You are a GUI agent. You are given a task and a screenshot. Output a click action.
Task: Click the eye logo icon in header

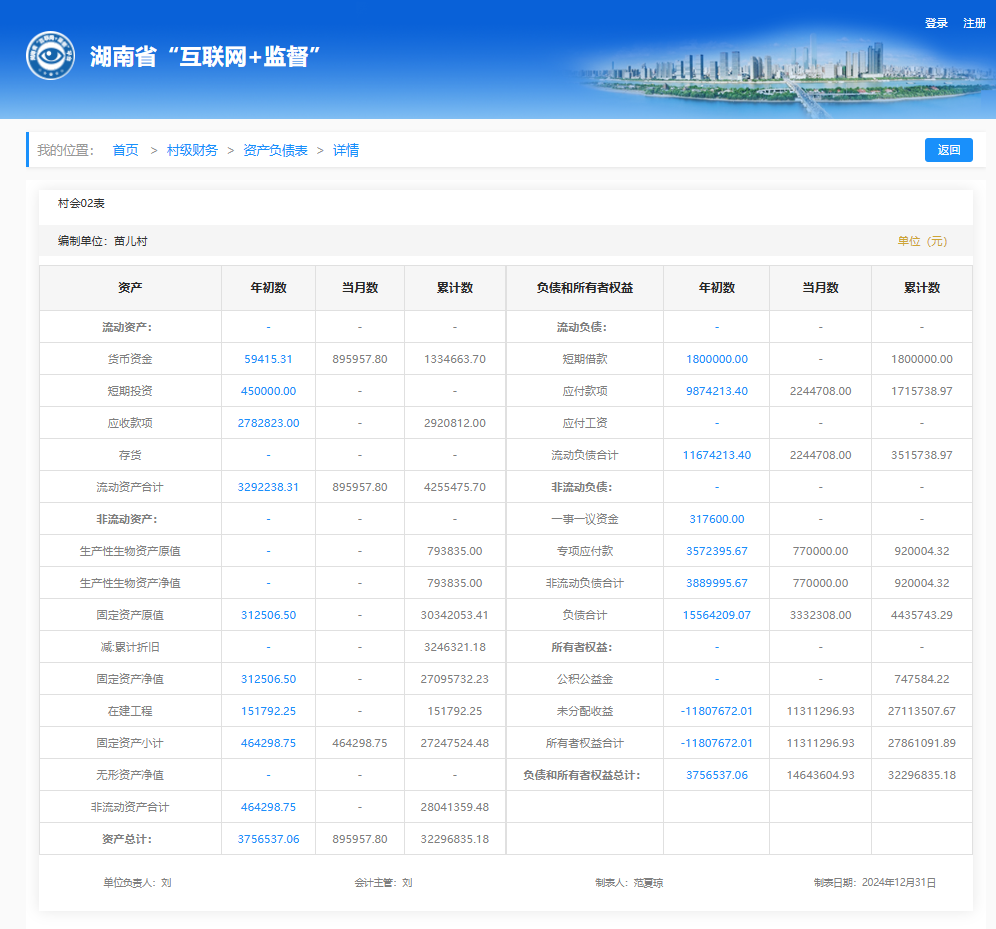pos(50,56)
